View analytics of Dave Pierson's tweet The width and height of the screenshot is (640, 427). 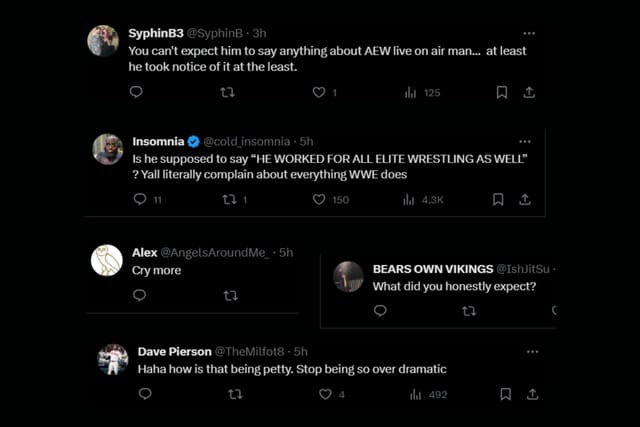coord(411,394)
